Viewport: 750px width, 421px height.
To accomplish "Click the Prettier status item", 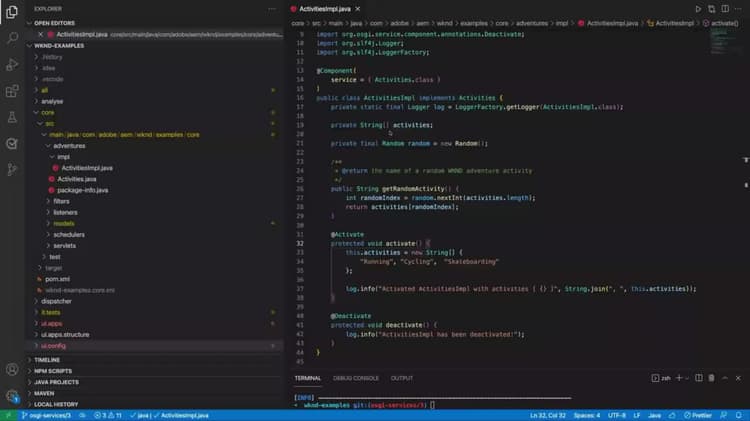I will 698,415.
